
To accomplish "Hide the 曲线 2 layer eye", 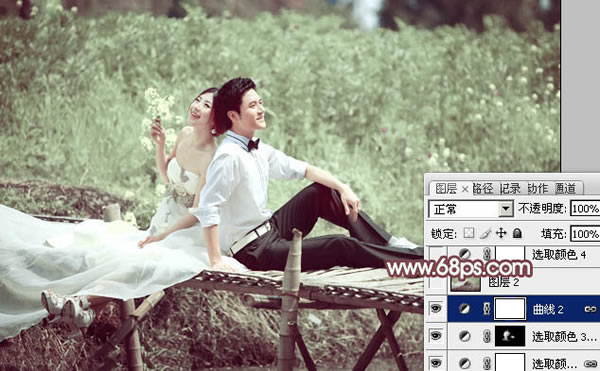I will (436, 308).
